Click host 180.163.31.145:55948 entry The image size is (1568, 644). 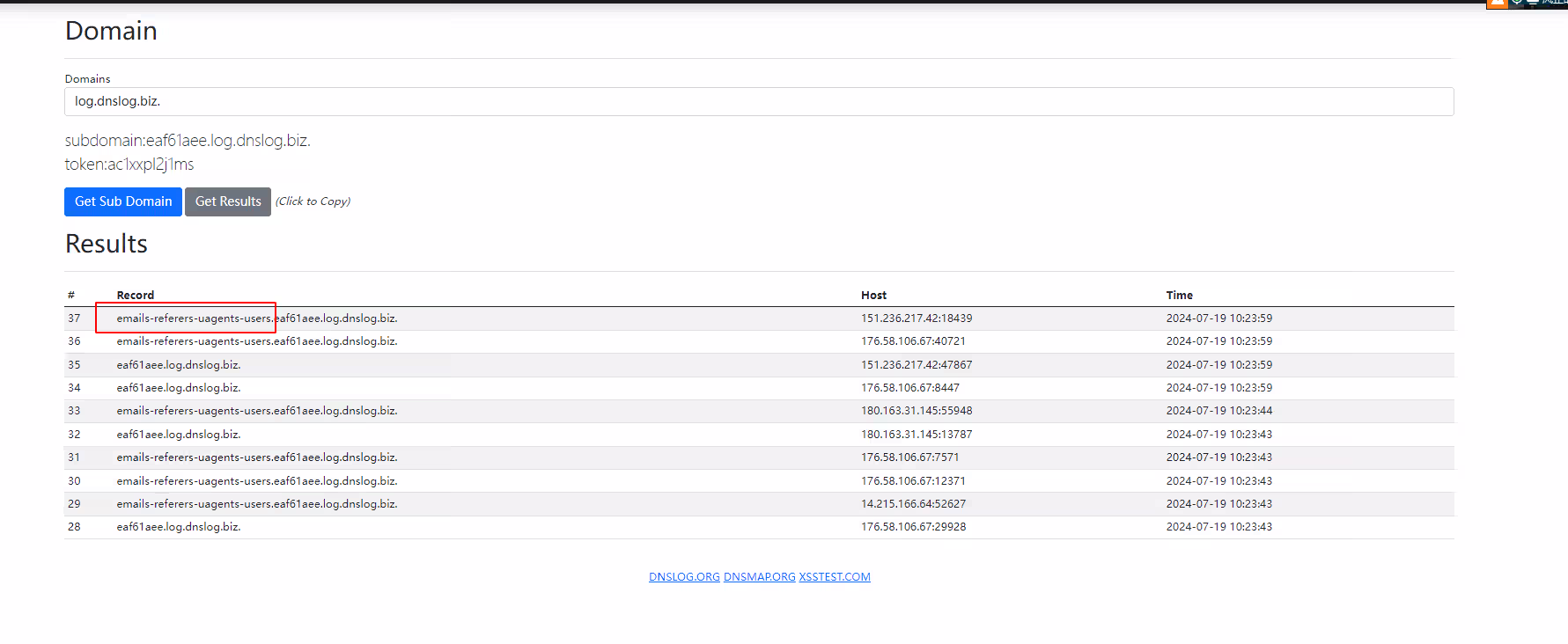tap(917, 411)
